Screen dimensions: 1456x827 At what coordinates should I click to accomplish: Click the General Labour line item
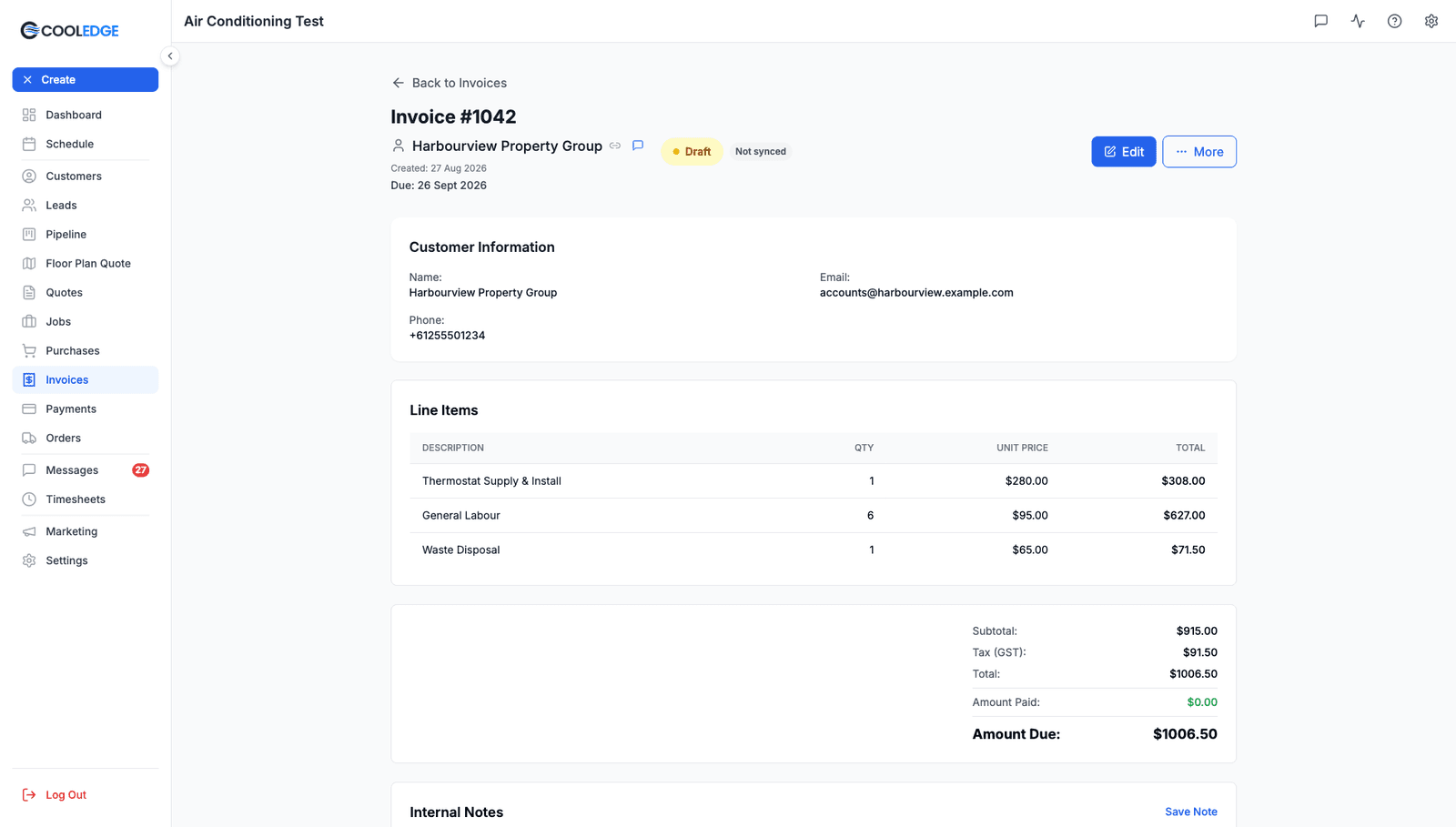click(814, 516)
